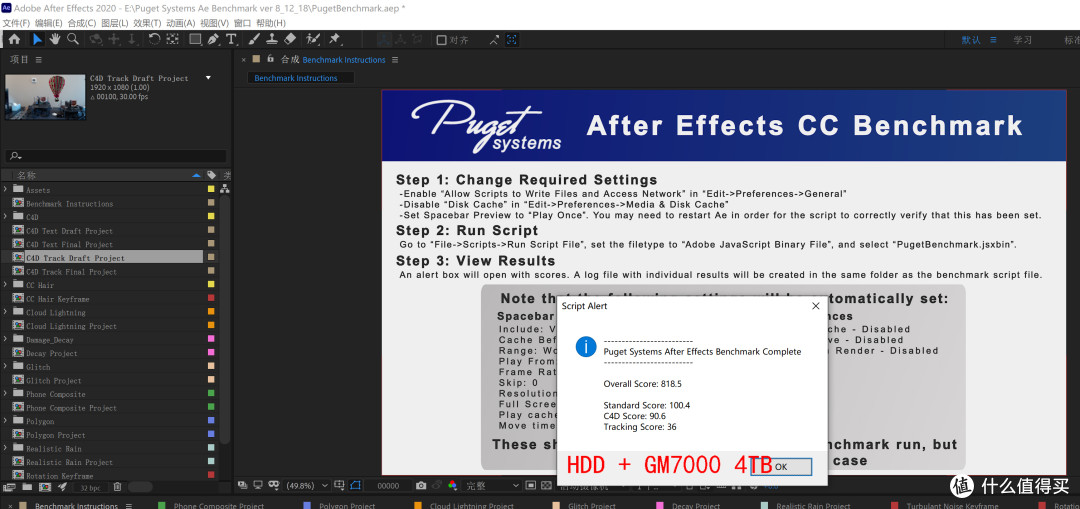Toggle the 对齐 snapping checkbox
Image resolution: width=1080 pixels, height=509 pixels.
coord(442,40)
